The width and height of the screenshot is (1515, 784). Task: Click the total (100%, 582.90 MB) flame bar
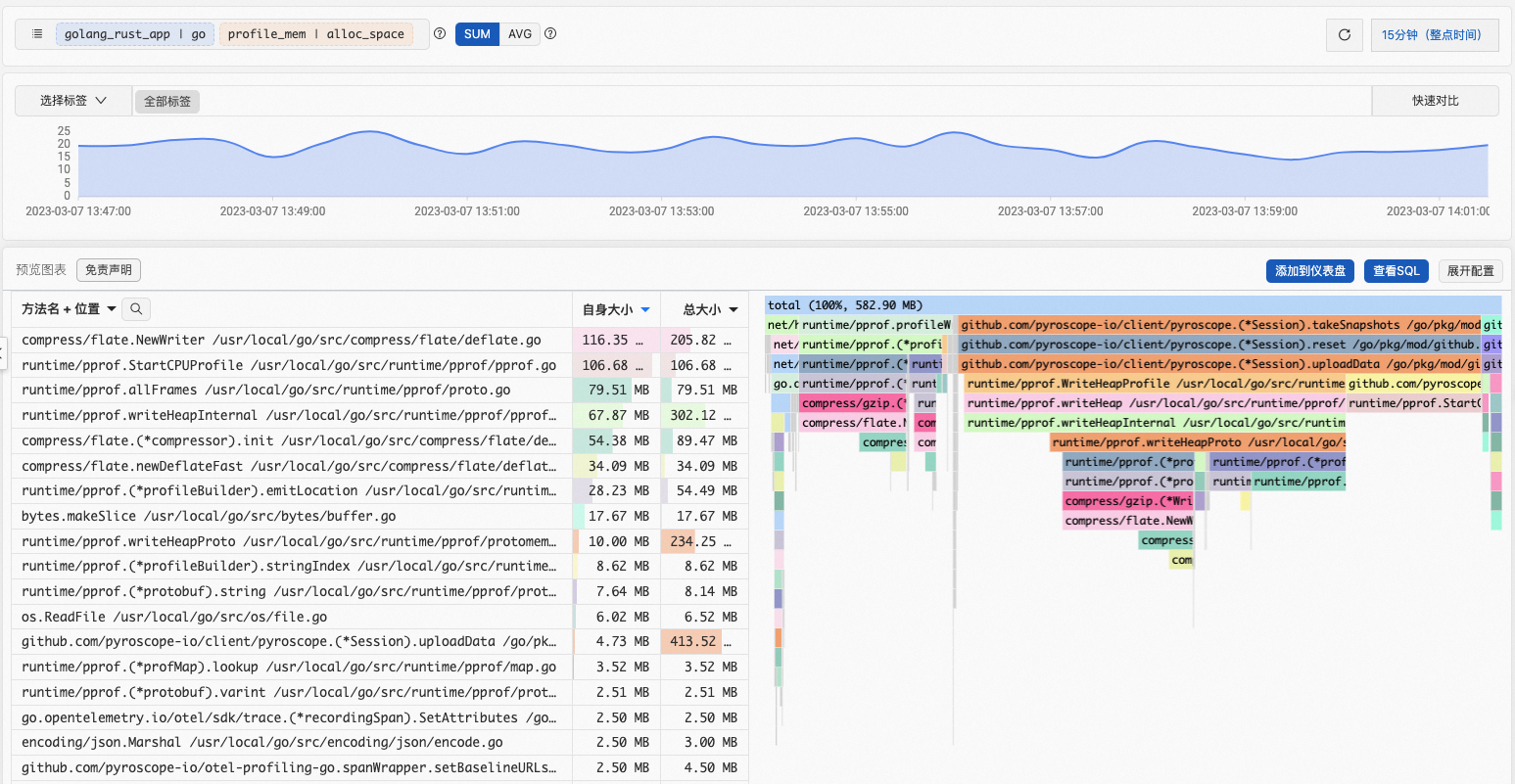pyautogui.click(x=1133, y=305)
